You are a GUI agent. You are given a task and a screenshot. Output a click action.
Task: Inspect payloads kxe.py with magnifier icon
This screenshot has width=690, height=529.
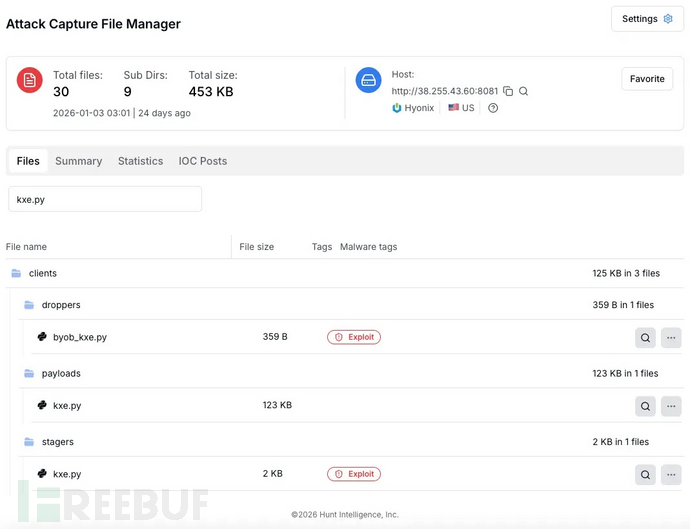coord(645,406)
